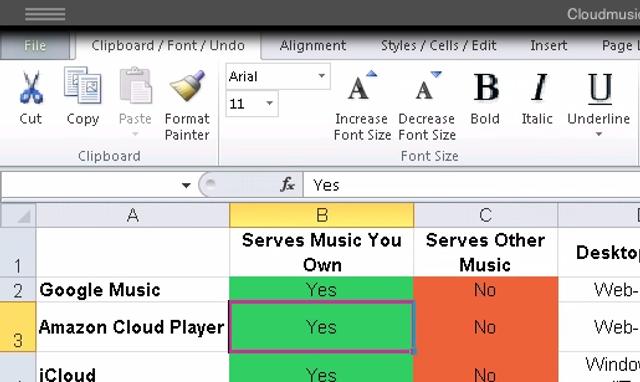Screen dimensions: 640x382
Task: Open the Styles / Cells / Edit tab
Action: [439, 45]
